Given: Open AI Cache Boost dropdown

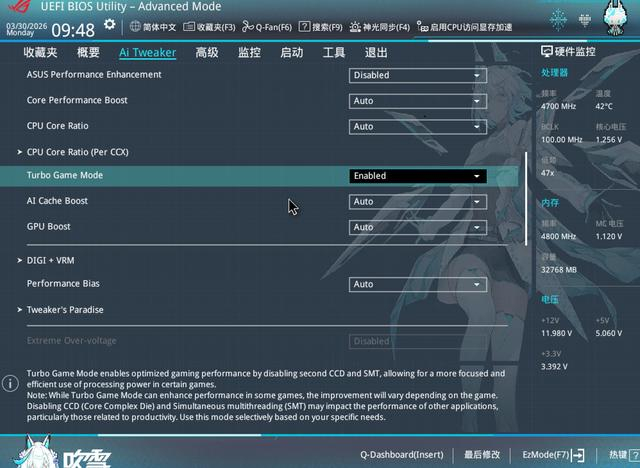Looking at the screenshot, I should tap(418, 202).
